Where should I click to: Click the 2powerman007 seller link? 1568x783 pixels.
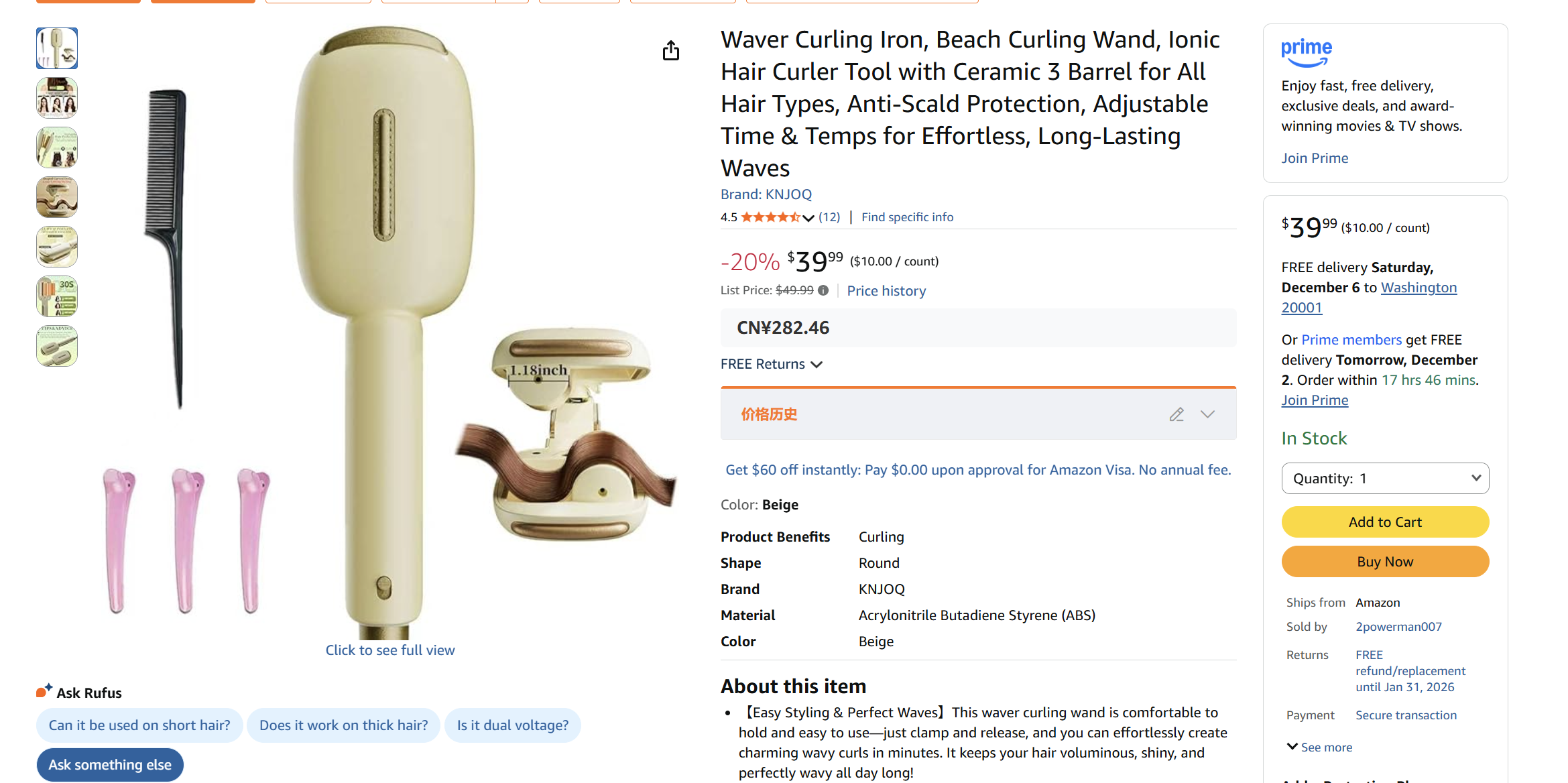1398,627
